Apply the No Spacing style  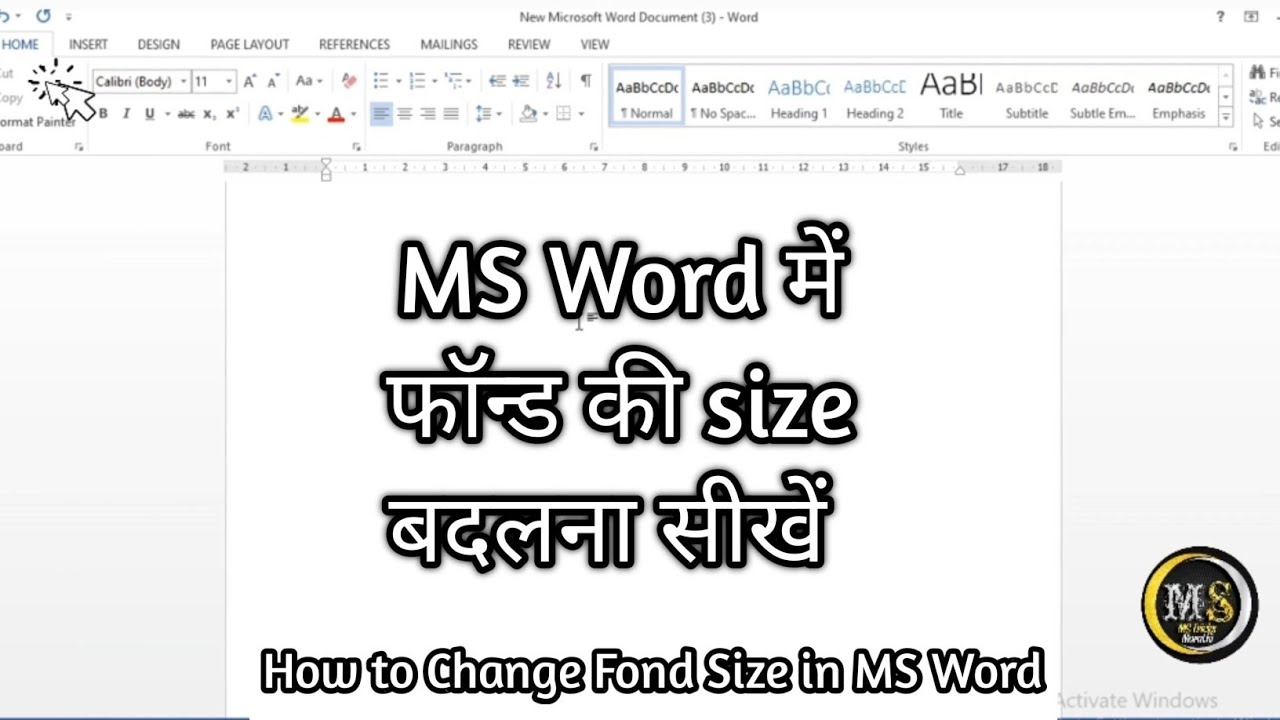[723, 98]
